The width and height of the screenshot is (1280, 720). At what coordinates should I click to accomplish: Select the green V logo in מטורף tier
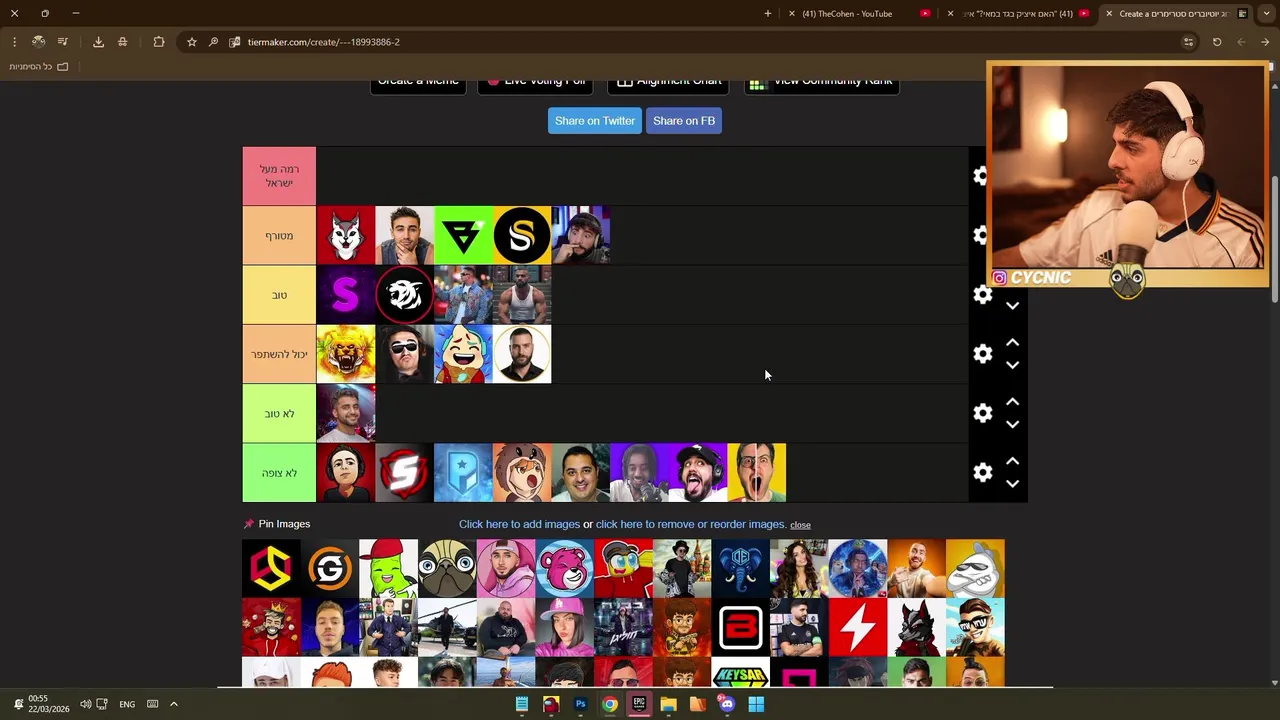[x=463, y=235]
